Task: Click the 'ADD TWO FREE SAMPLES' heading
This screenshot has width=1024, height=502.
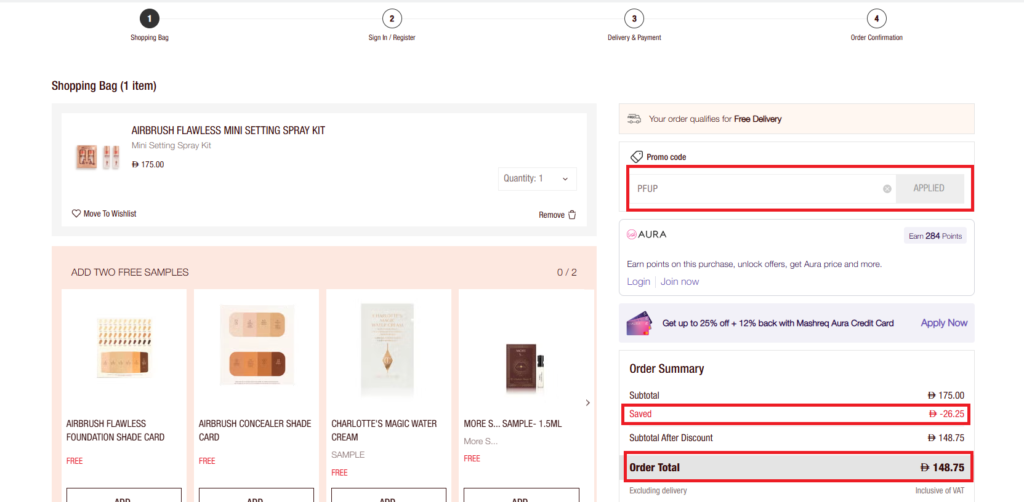Action: 129,272
